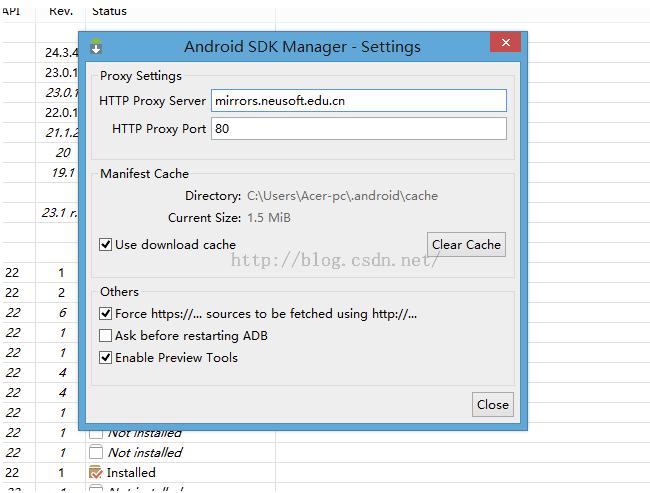Click the Installed package icon in SDK Manager
Viewport: 650px width, 493px height.
tap(96, 472)
